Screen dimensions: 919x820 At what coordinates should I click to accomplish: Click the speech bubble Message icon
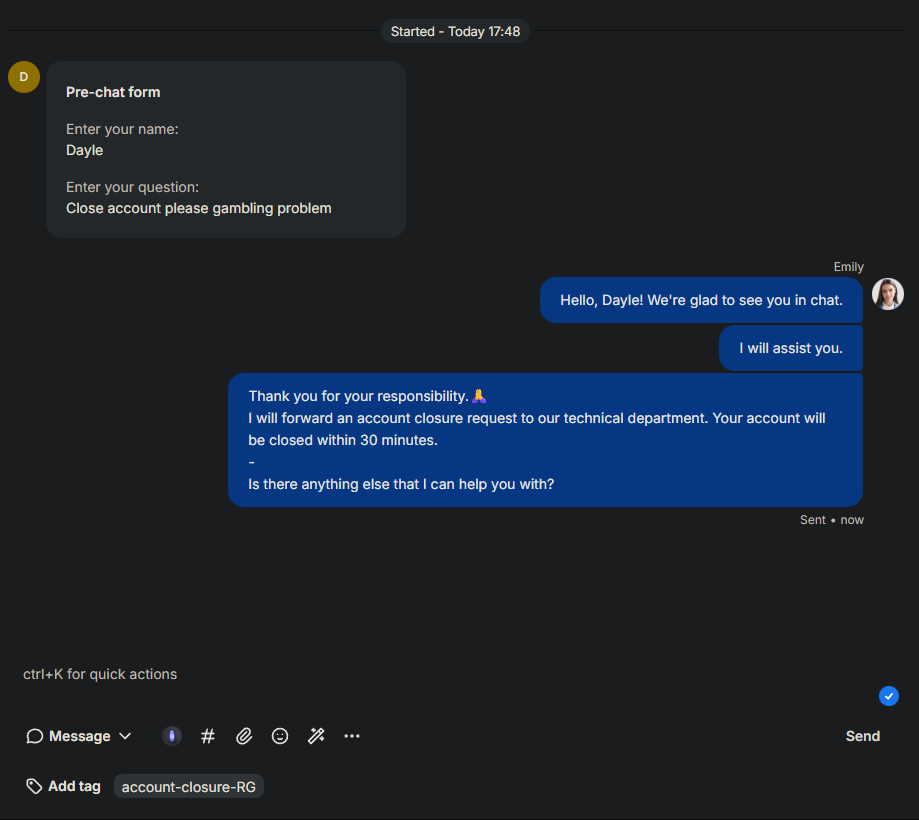35,736
